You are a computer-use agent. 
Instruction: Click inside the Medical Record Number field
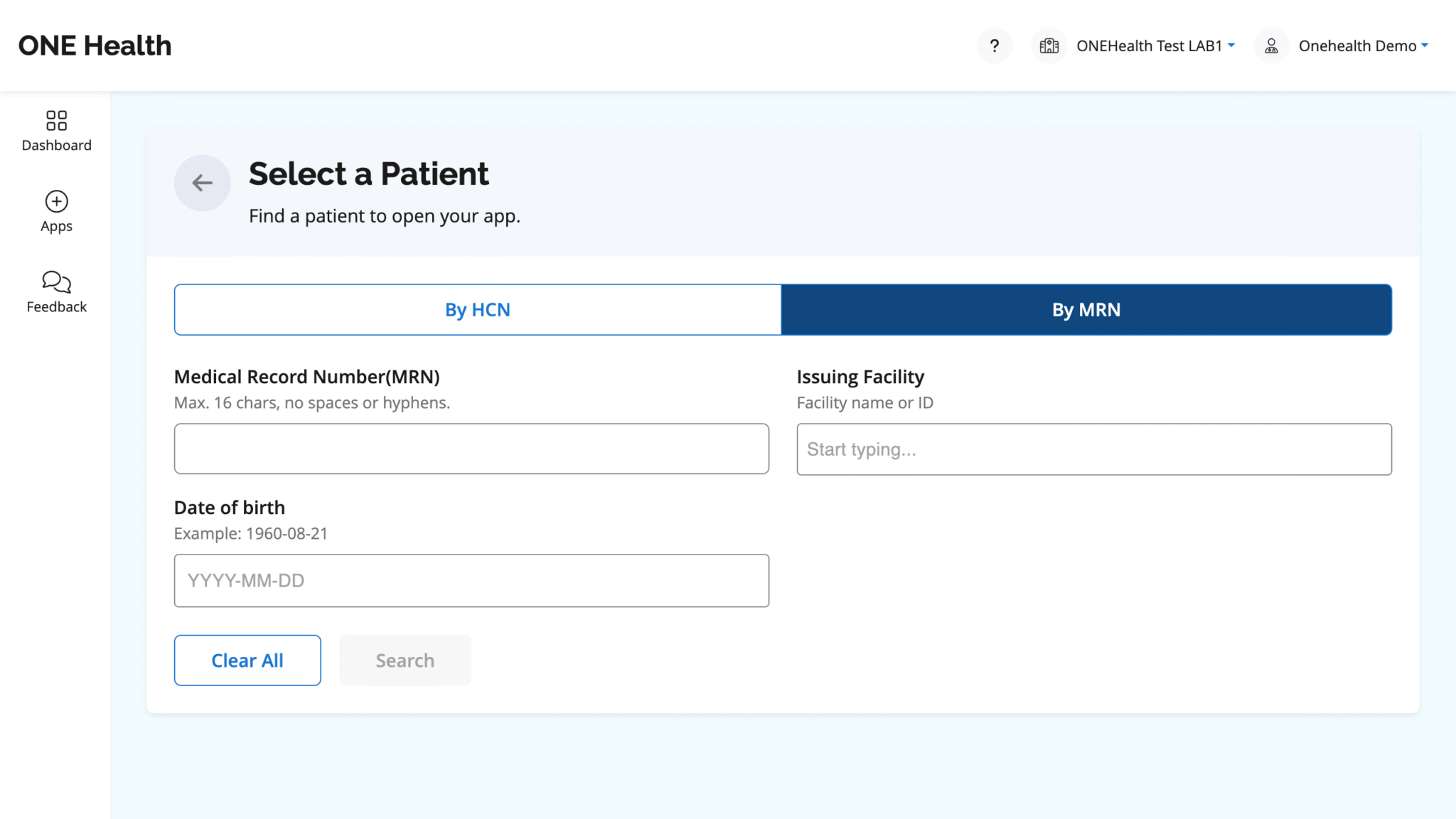coord(471,449)
